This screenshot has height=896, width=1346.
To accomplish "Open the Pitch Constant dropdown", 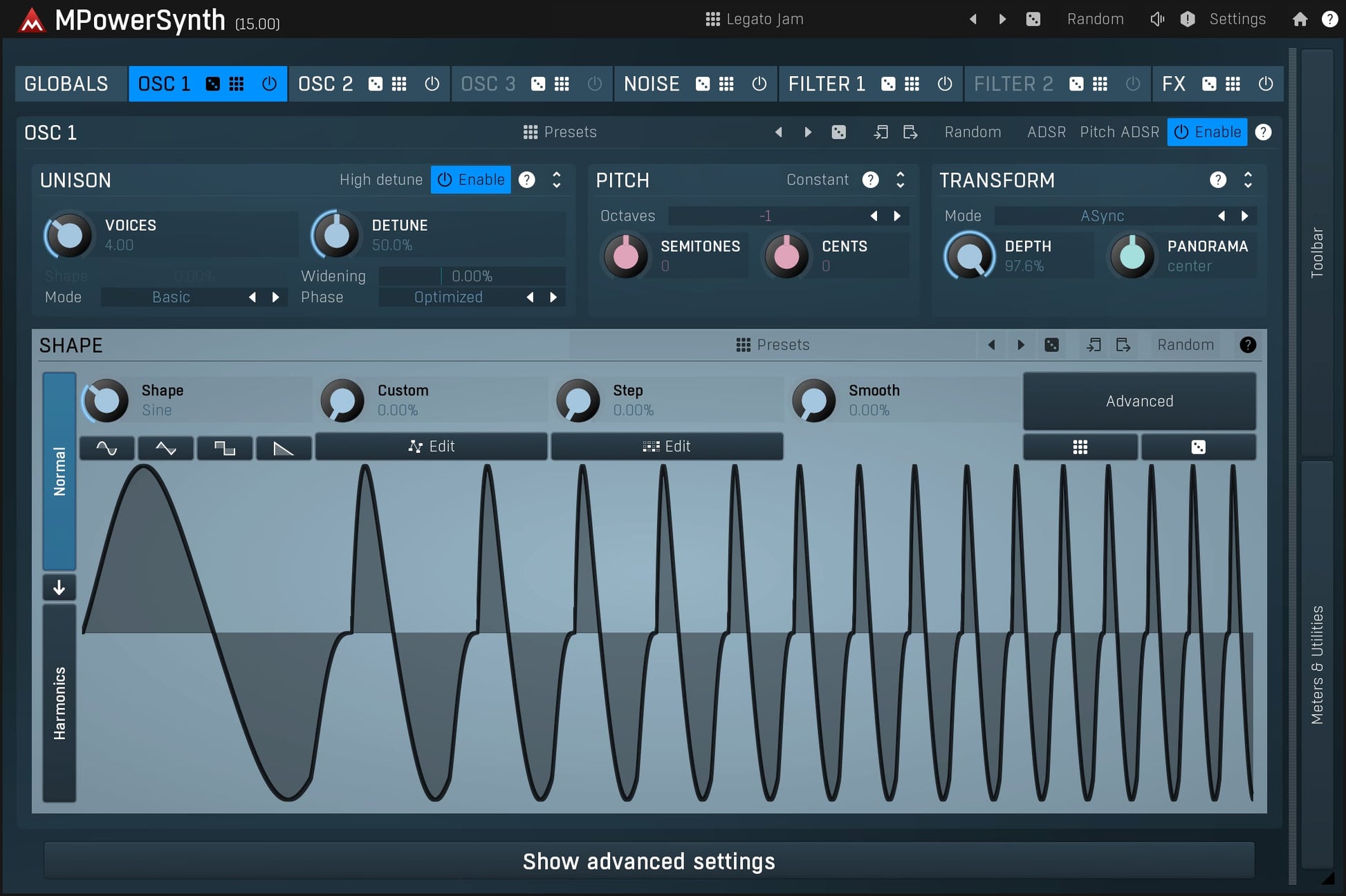I will [x=818, y=180].
